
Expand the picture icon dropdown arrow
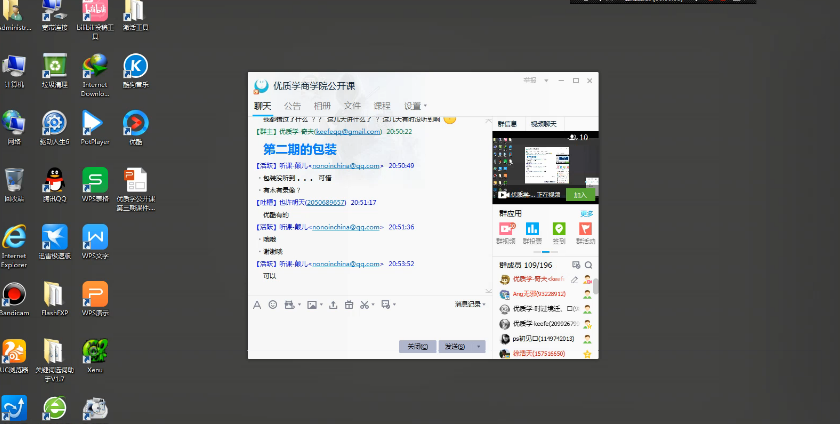(321, 305)
